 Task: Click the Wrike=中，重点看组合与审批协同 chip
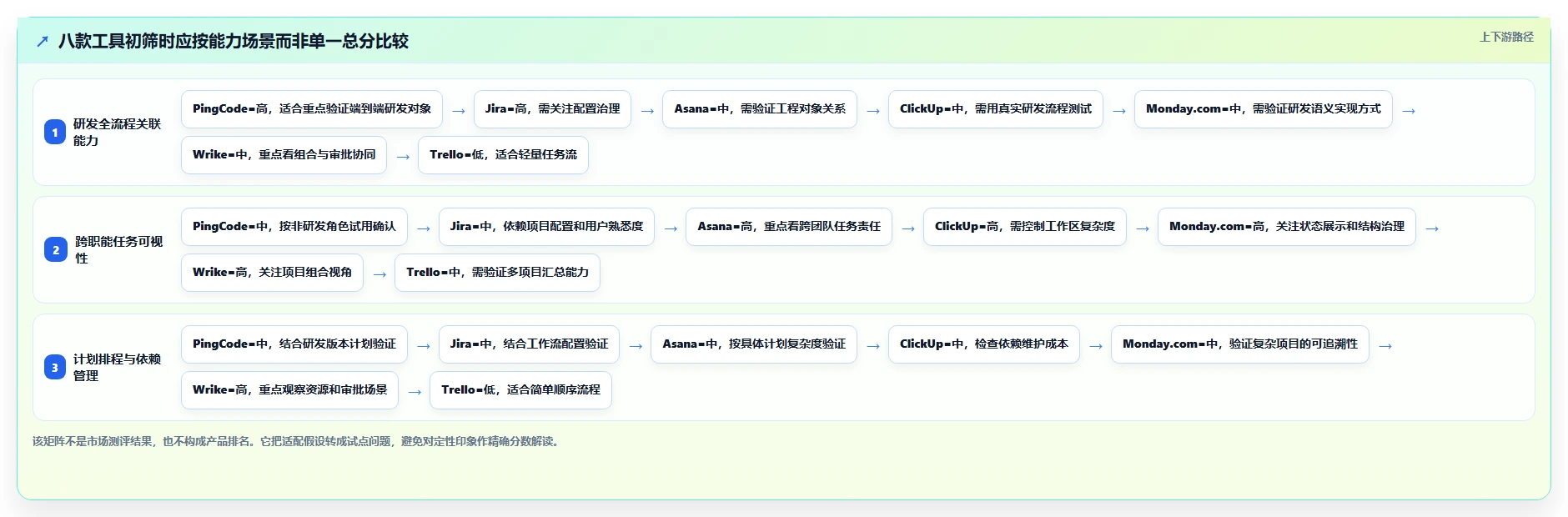pyautogui.click(x=284, y=155)
